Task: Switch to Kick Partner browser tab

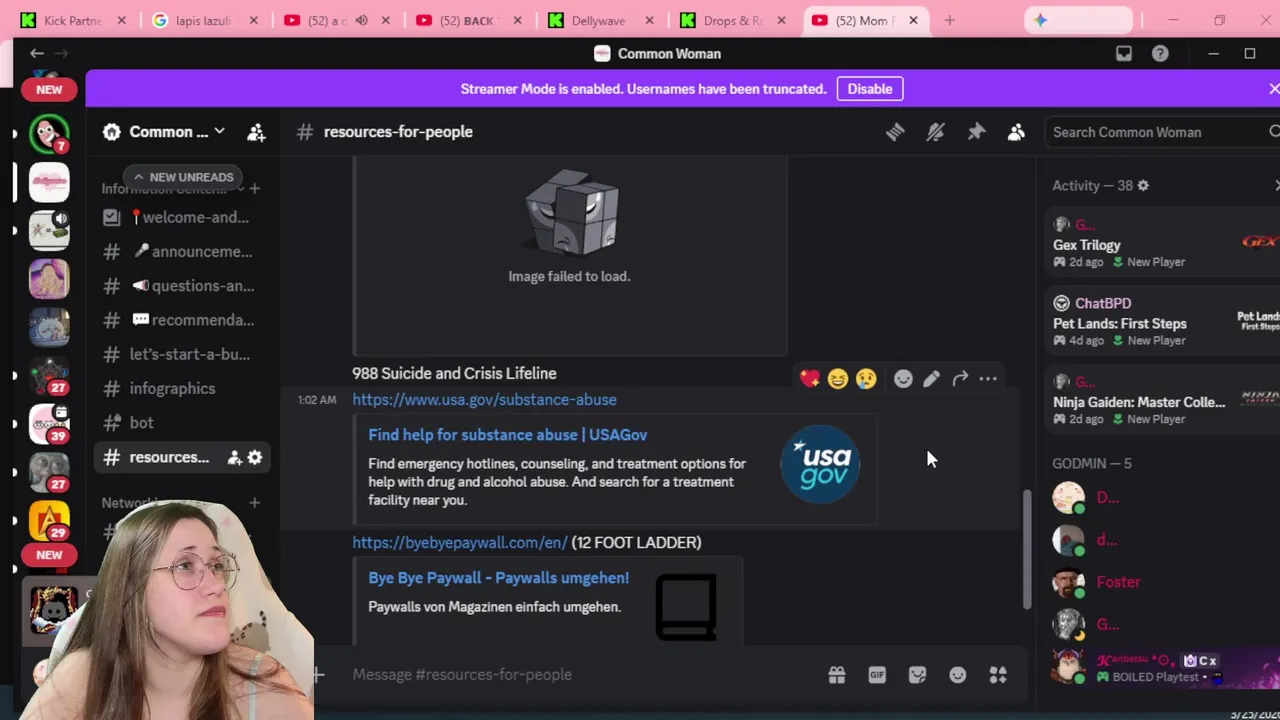Action: pos(72,20)
